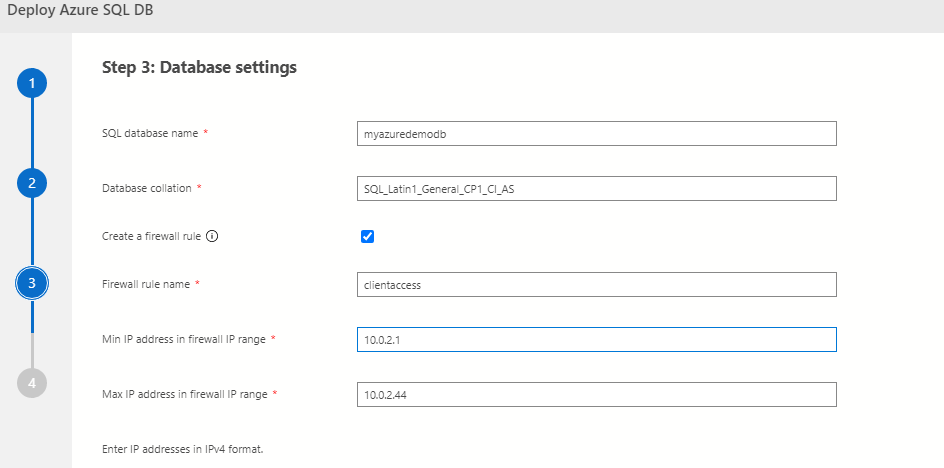The height and width of the screenshot is (468, 944).
Task: Click the Min IP address input
Action: point(596,340)
